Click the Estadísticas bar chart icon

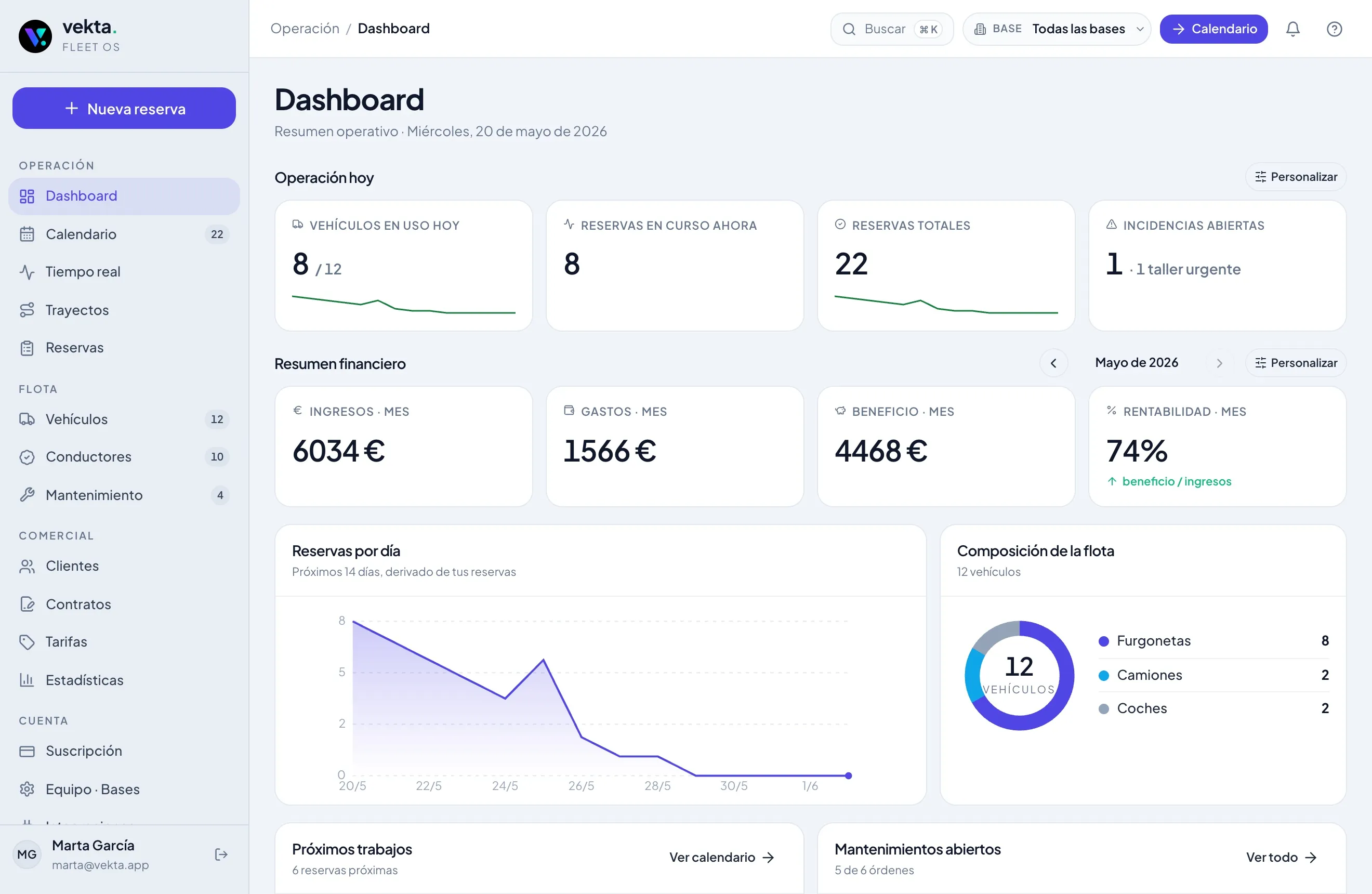pos(27,679)
